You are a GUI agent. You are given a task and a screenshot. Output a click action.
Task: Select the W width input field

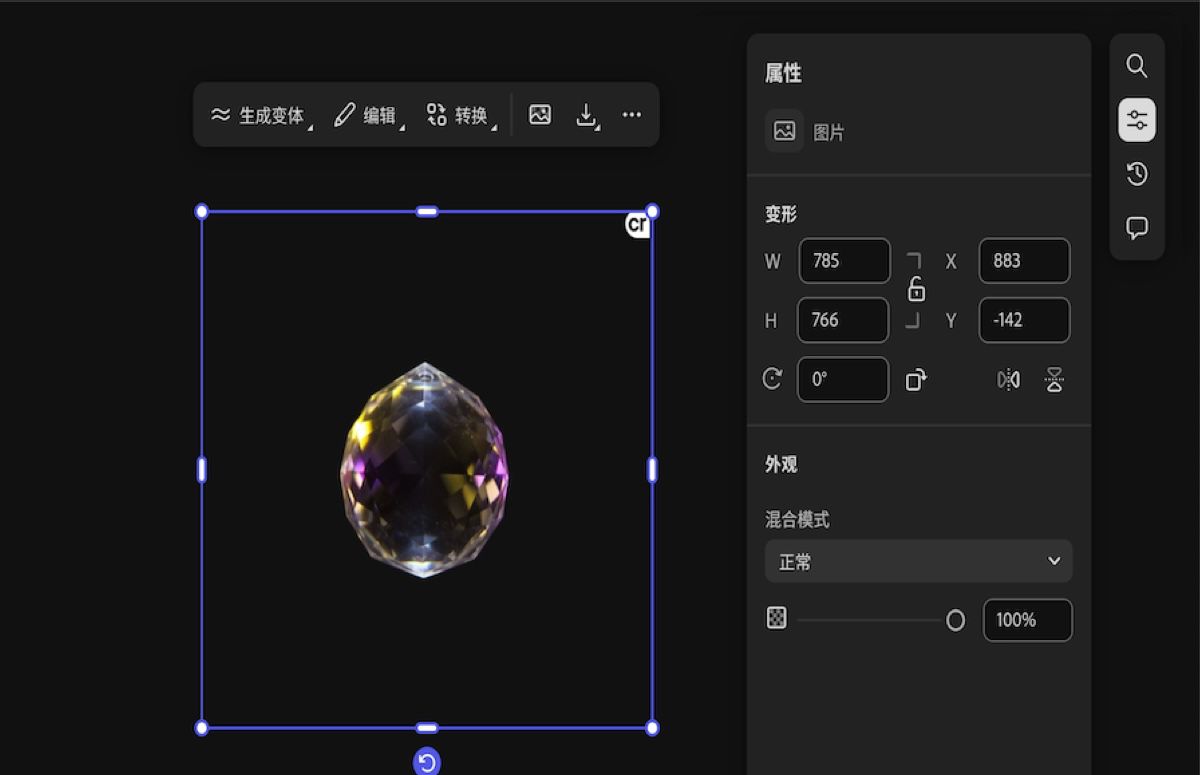coord(844,260)
